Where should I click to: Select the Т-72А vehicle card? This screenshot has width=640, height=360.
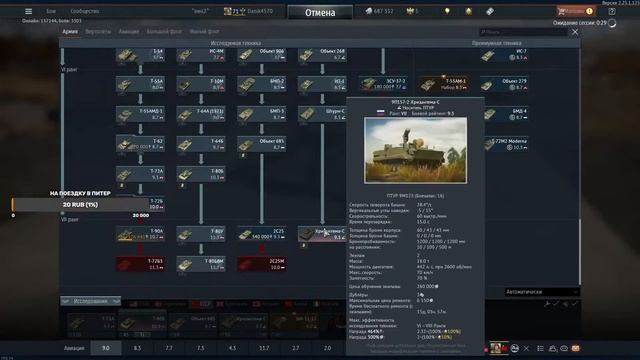point(140,174)
